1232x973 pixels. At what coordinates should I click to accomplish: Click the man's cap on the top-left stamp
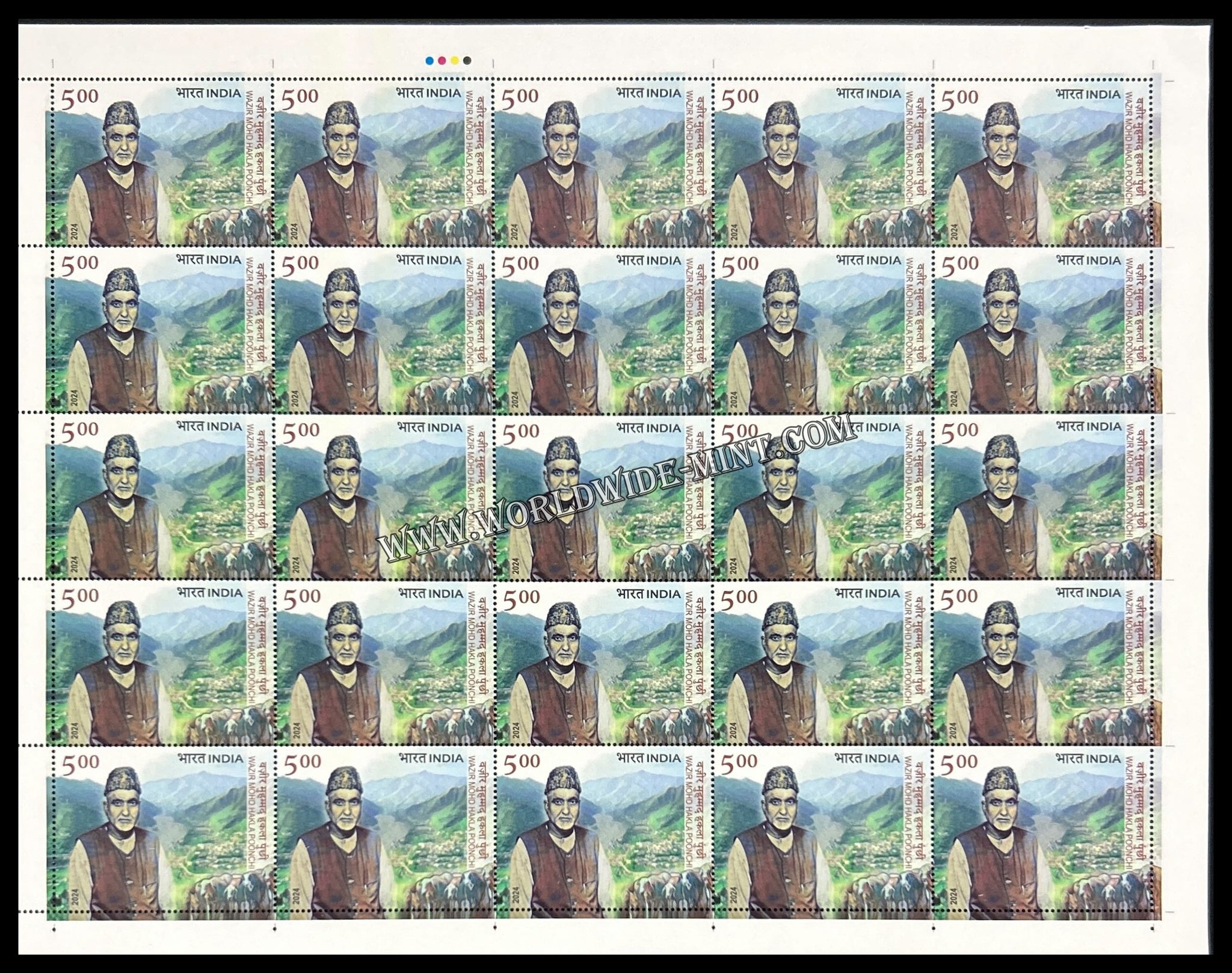pyautogui.click(x=121, y=114)
